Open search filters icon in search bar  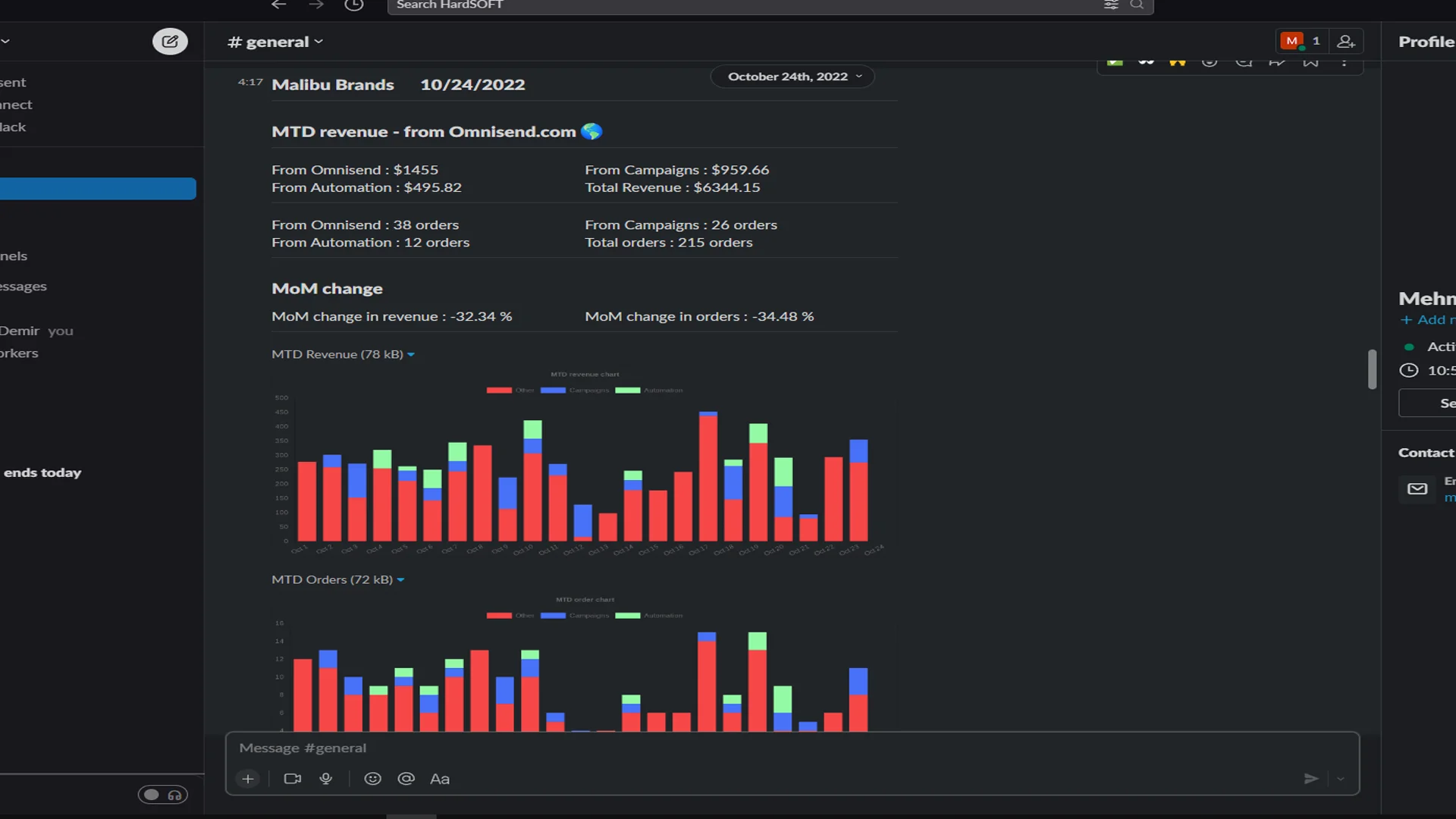(x=1111, y=5)
